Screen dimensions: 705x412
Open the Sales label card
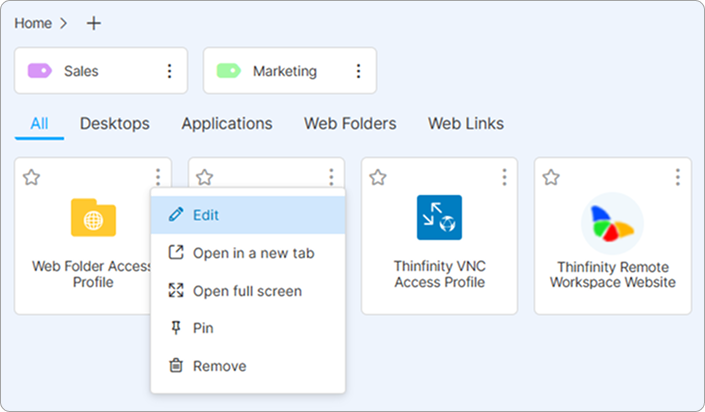coord(101,71)
